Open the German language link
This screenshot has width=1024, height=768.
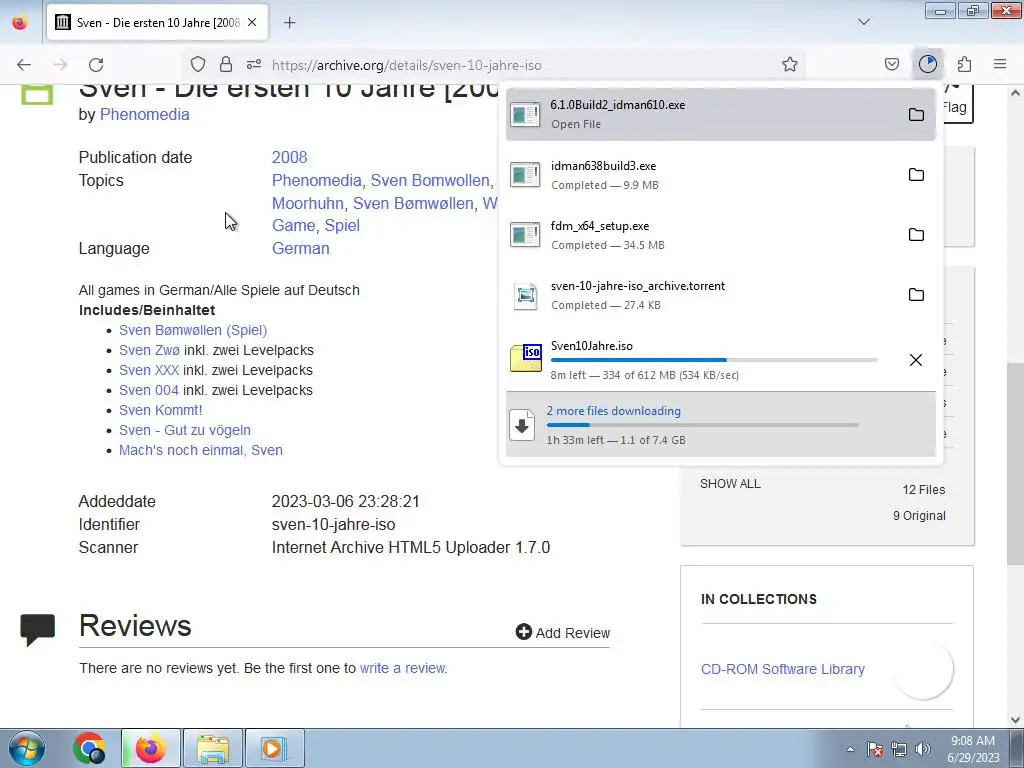[x=300, y=249]
